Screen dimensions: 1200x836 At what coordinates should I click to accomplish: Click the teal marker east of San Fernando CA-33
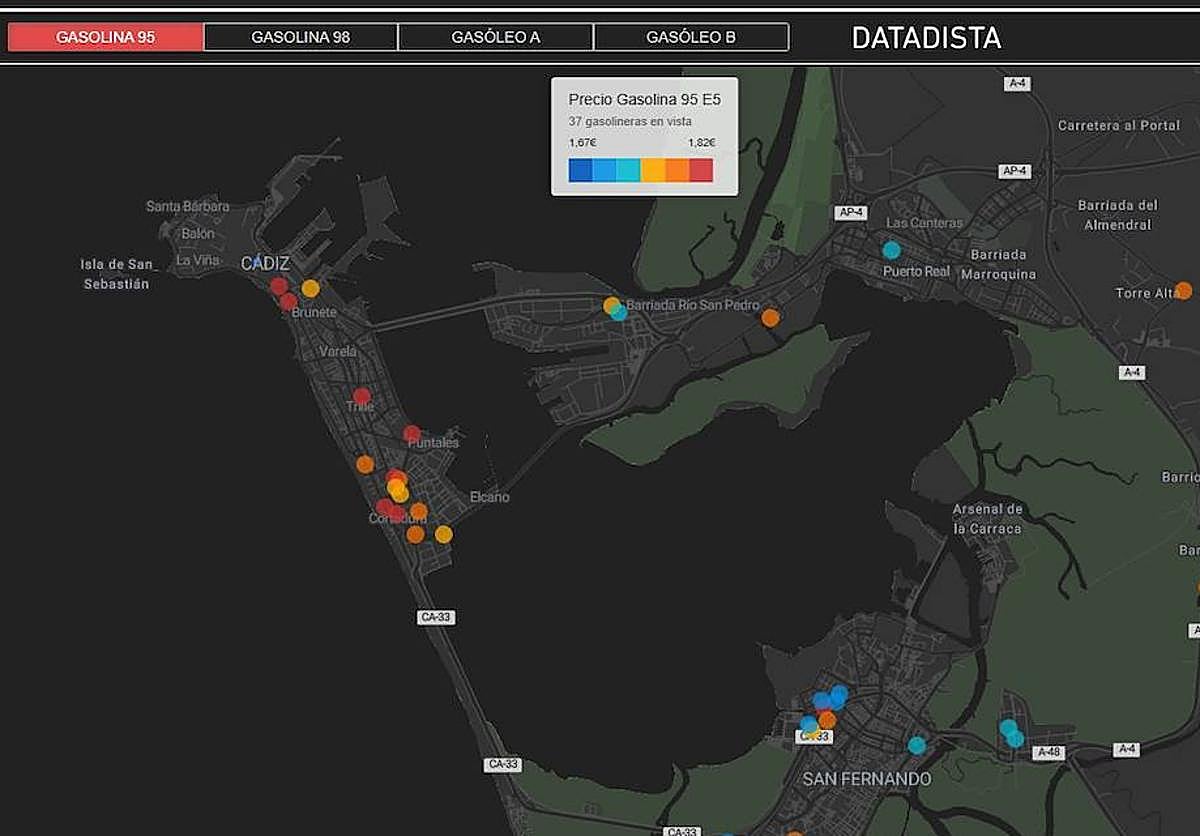(x=917, y=745)
